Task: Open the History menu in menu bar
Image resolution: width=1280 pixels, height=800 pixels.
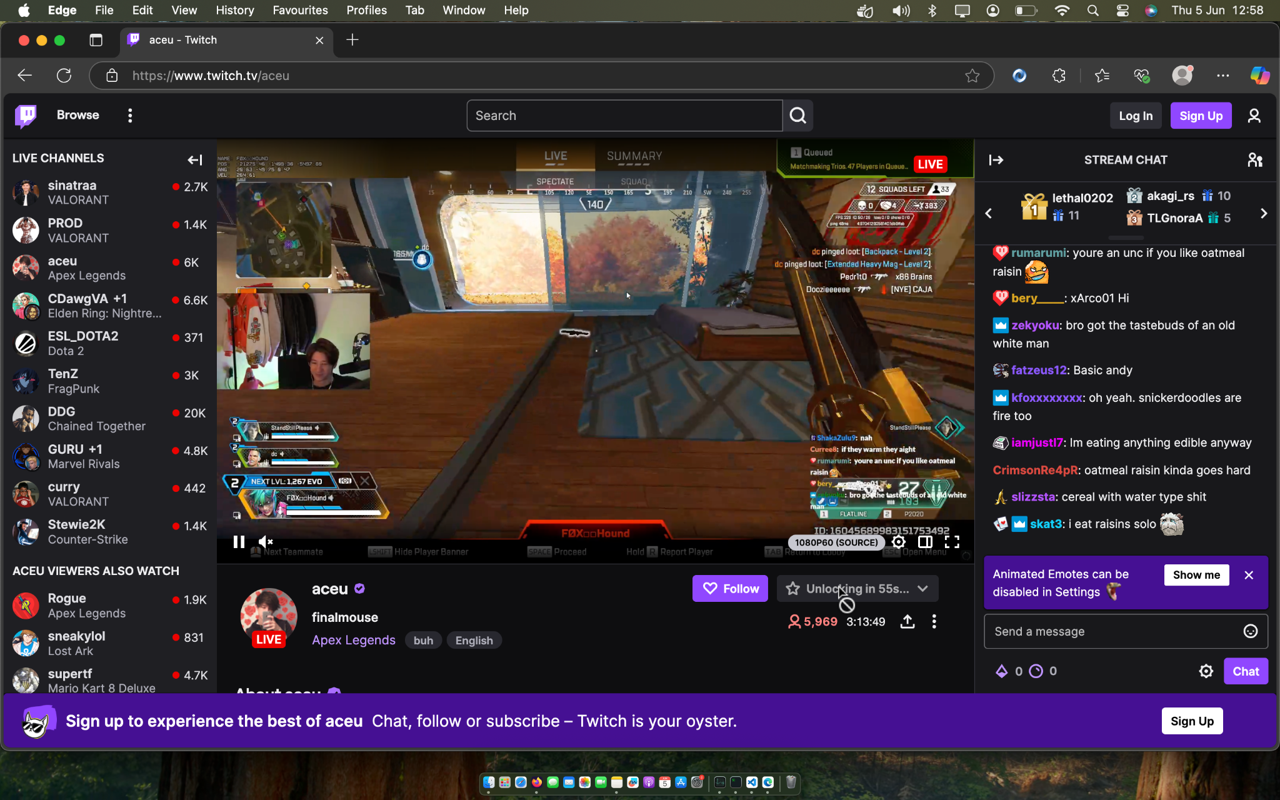Action: pyautogui.click(x=234, y=10)
